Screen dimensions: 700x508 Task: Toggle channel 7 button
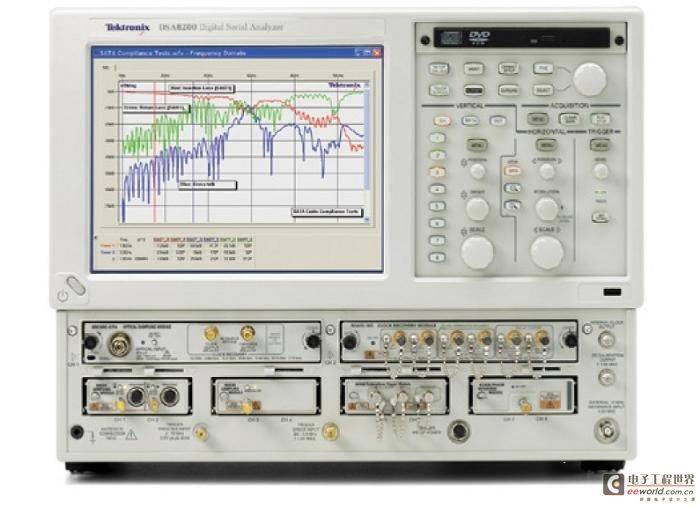tap(437, 240)
